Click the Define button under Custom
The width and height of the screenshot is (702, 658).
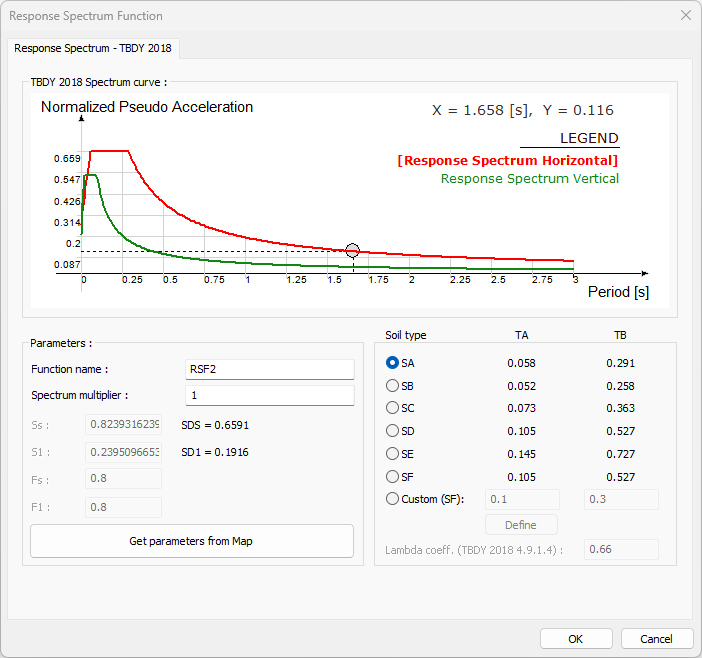tap(521, 525)
